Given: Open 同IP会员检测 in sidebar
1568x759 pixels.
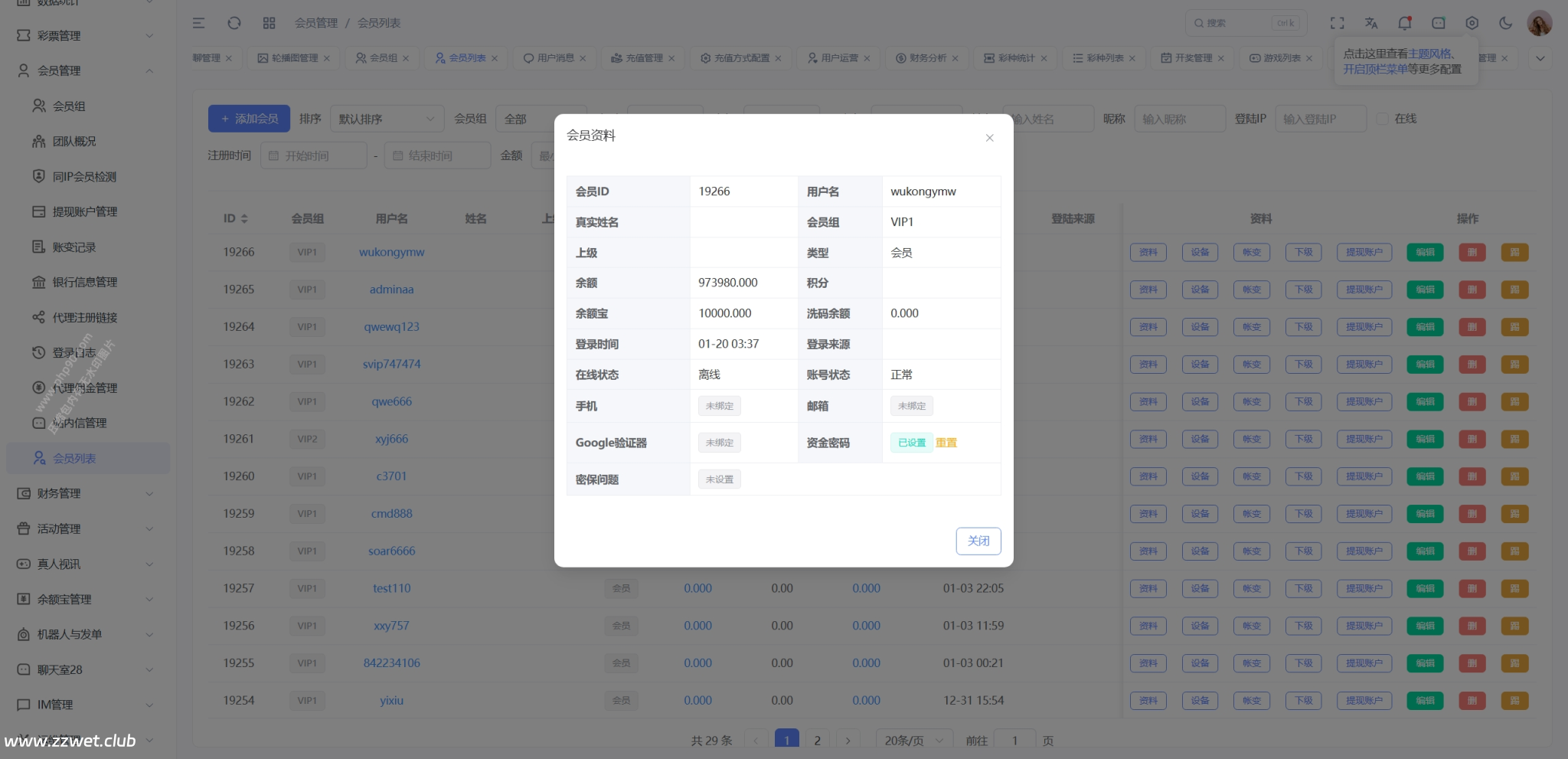Looking at the screenshot, I should 84,176.
